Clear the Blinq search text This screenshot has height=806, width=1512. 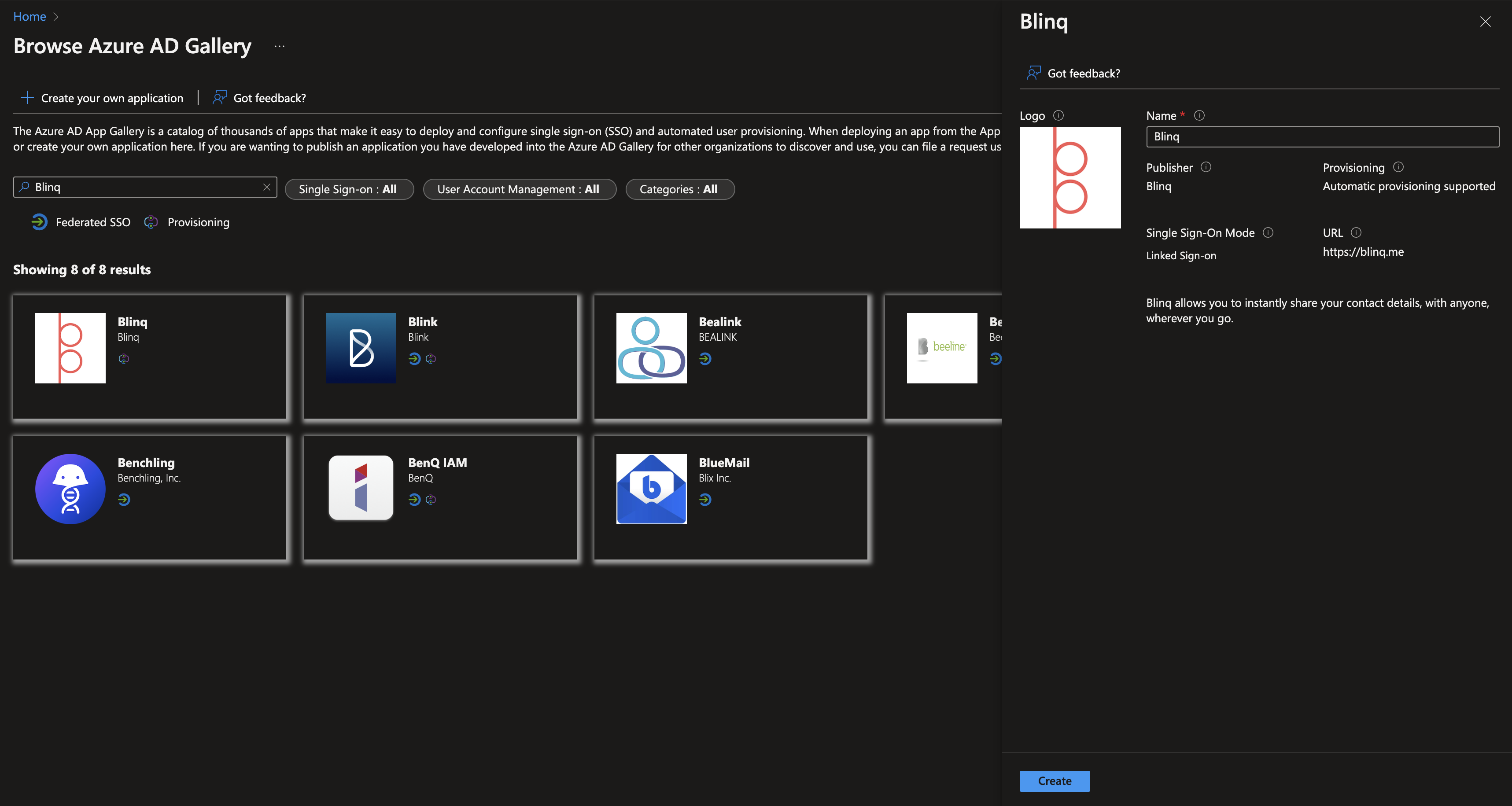click(266, 187)
